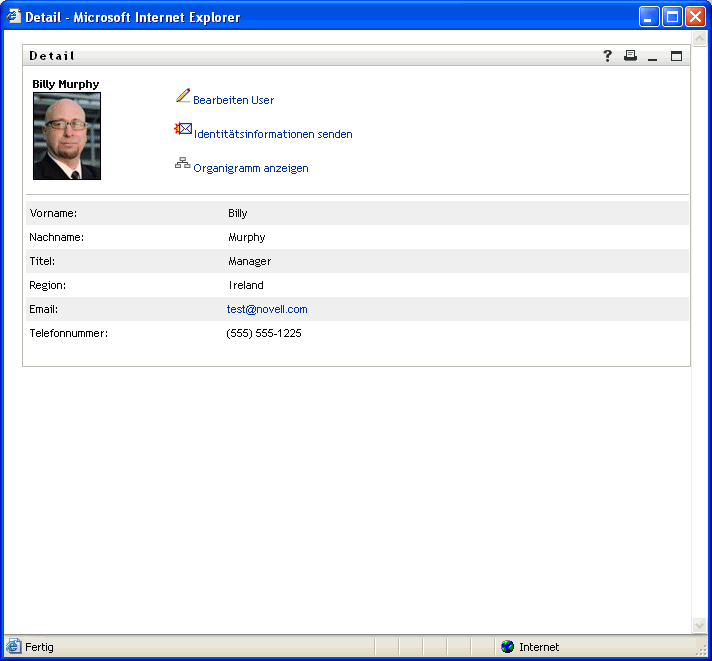The image size is (712, 661).
Task: Click the envelope send identity icon
Action: coord(183,129)
